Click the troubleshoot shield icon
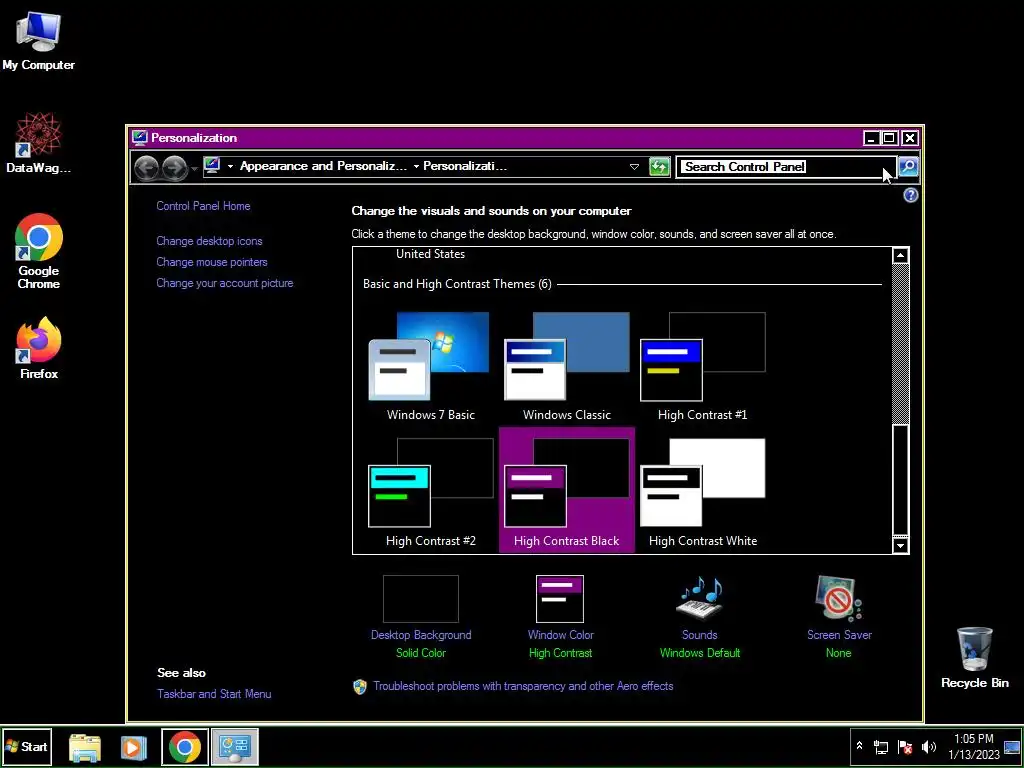This screenshot has height=768, width=1024. click(360, 686)
